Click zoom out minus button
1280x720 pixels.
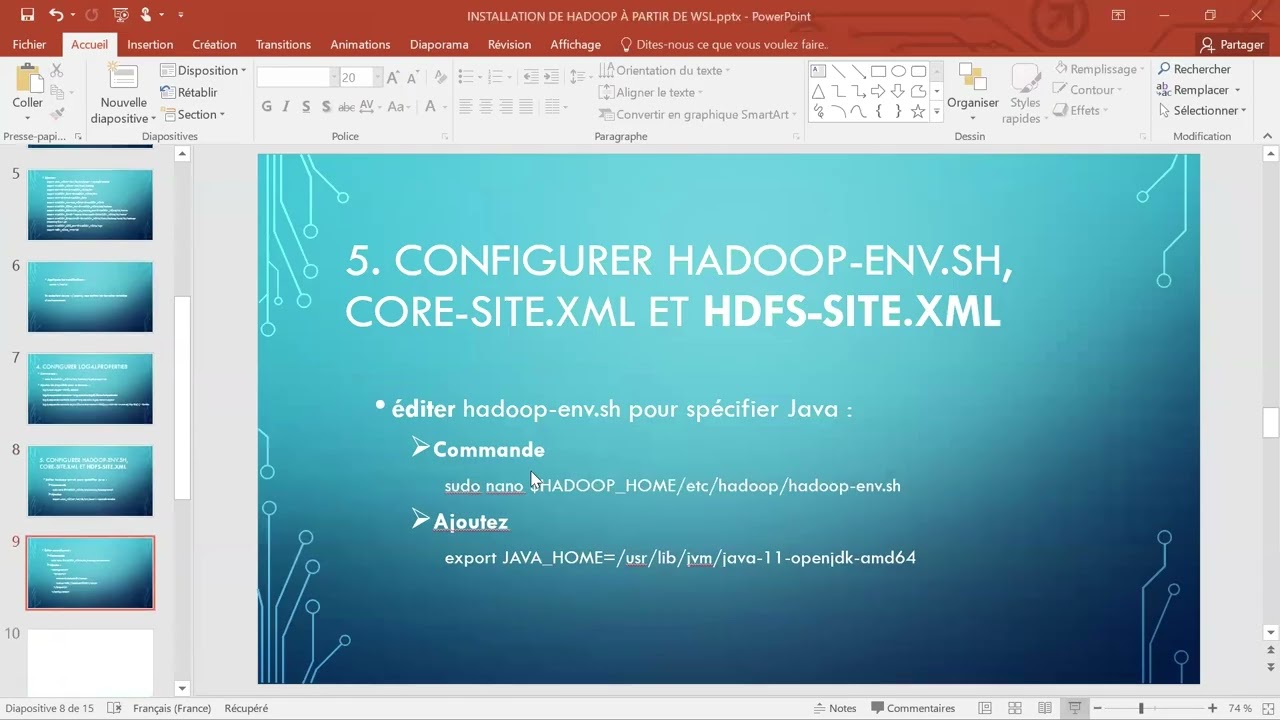[x=1096, y=708]
